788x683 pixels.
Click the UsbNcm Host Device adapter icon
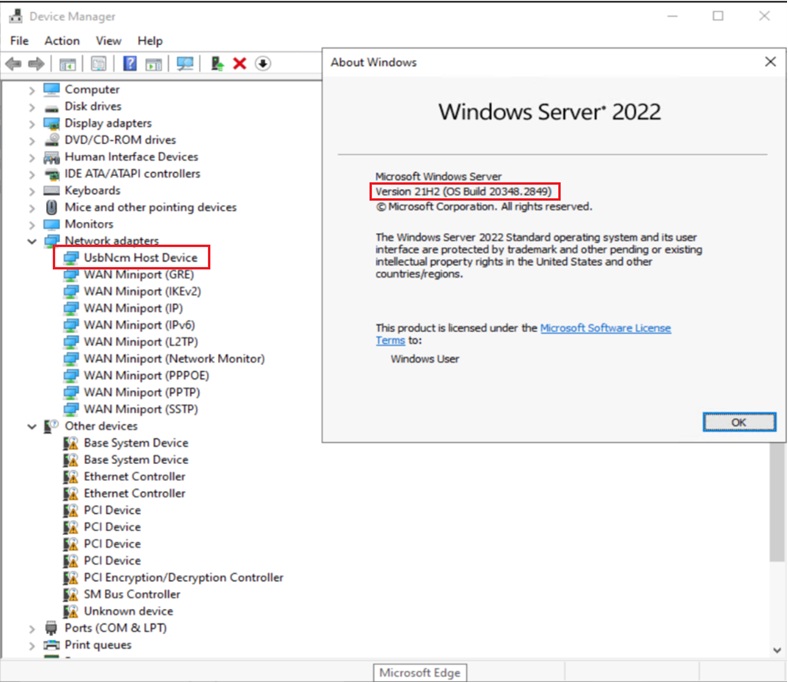(71, 258)
